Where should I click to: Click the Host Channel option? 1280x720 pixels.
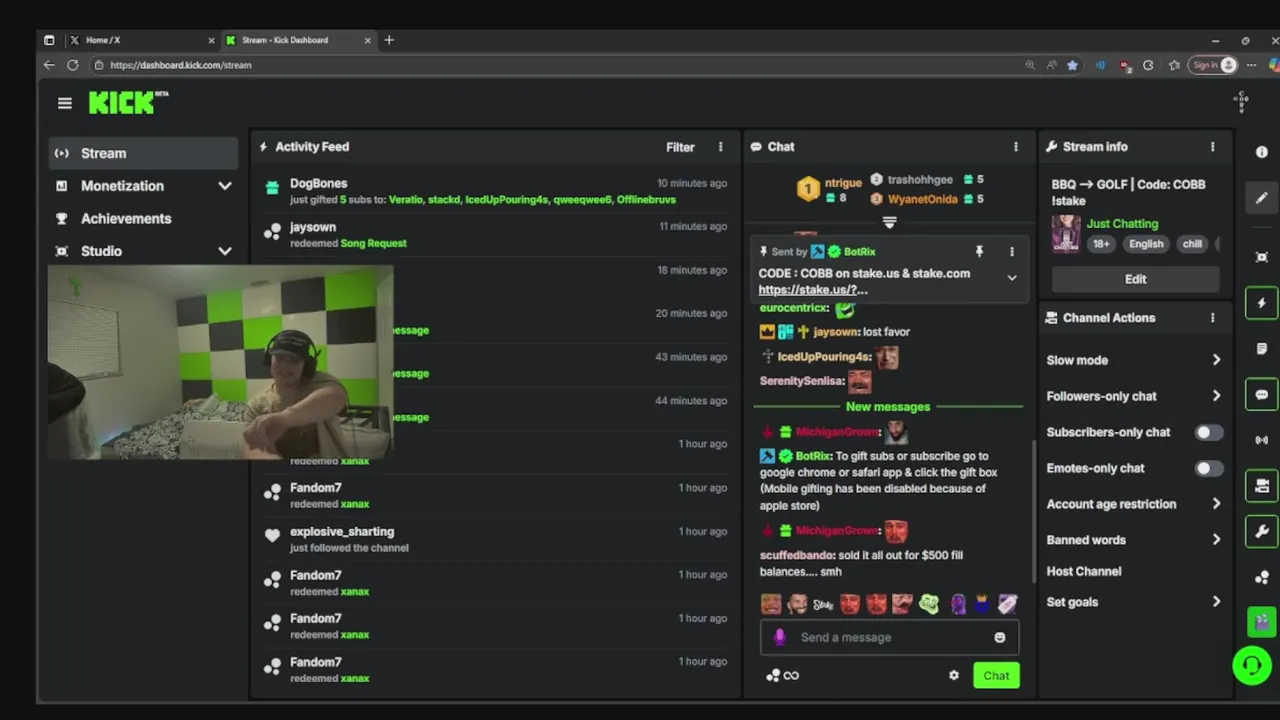pyautogui.click(x=1084, y=571)
